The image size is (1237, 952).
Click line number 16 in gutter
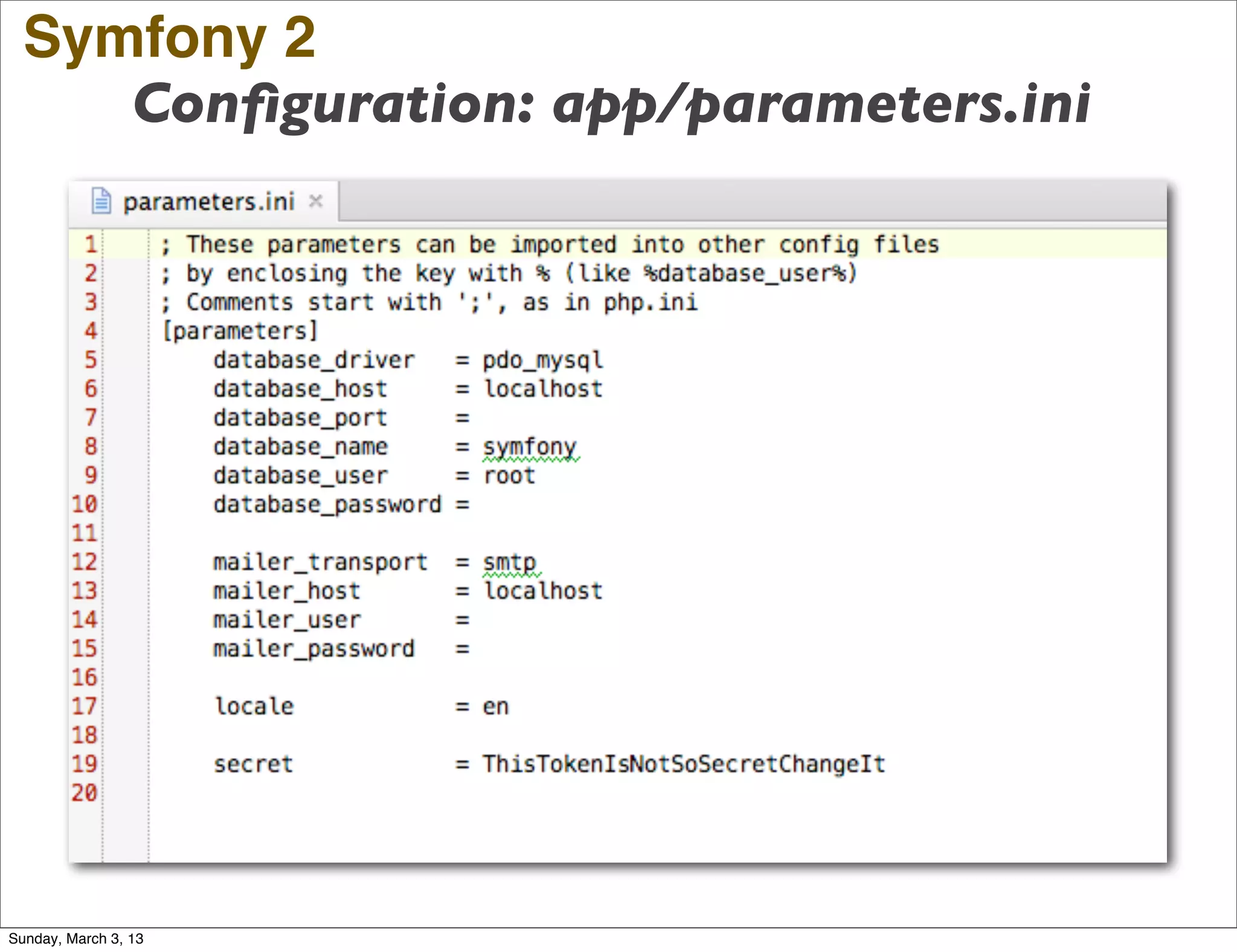coord(85,678)
